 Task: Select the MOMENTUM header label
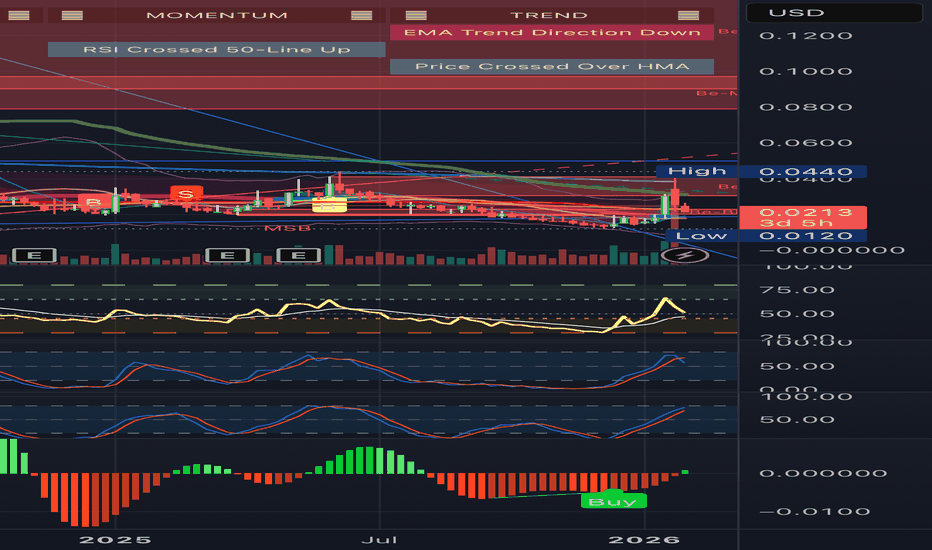coord(216,15)
